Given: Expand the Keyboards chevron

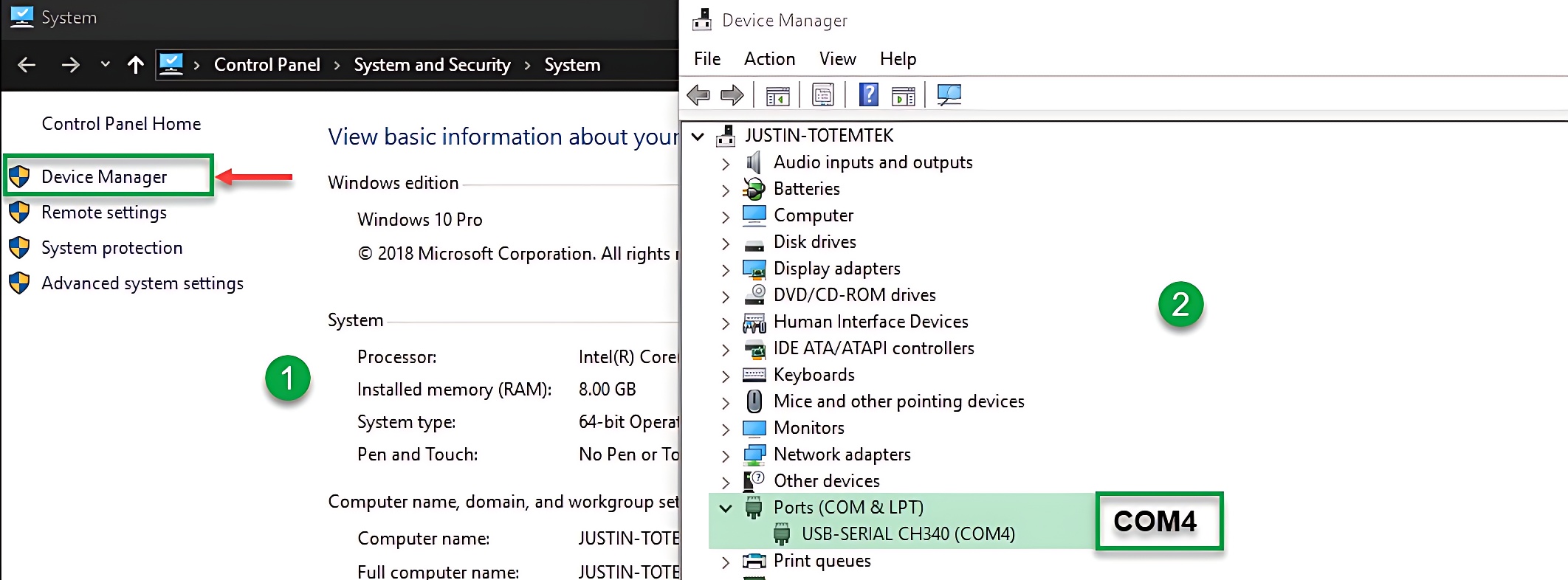Looking at the screenshot, I should pos(726,376).
